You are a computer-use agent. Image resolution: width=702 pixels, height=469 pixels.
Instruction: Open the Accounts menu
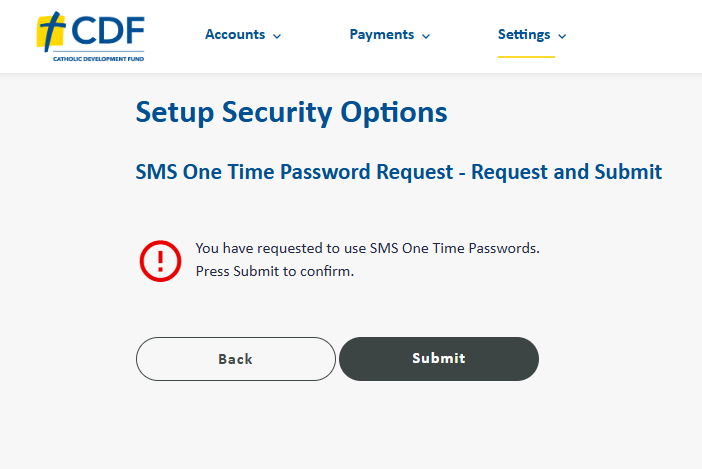(243, 34)
